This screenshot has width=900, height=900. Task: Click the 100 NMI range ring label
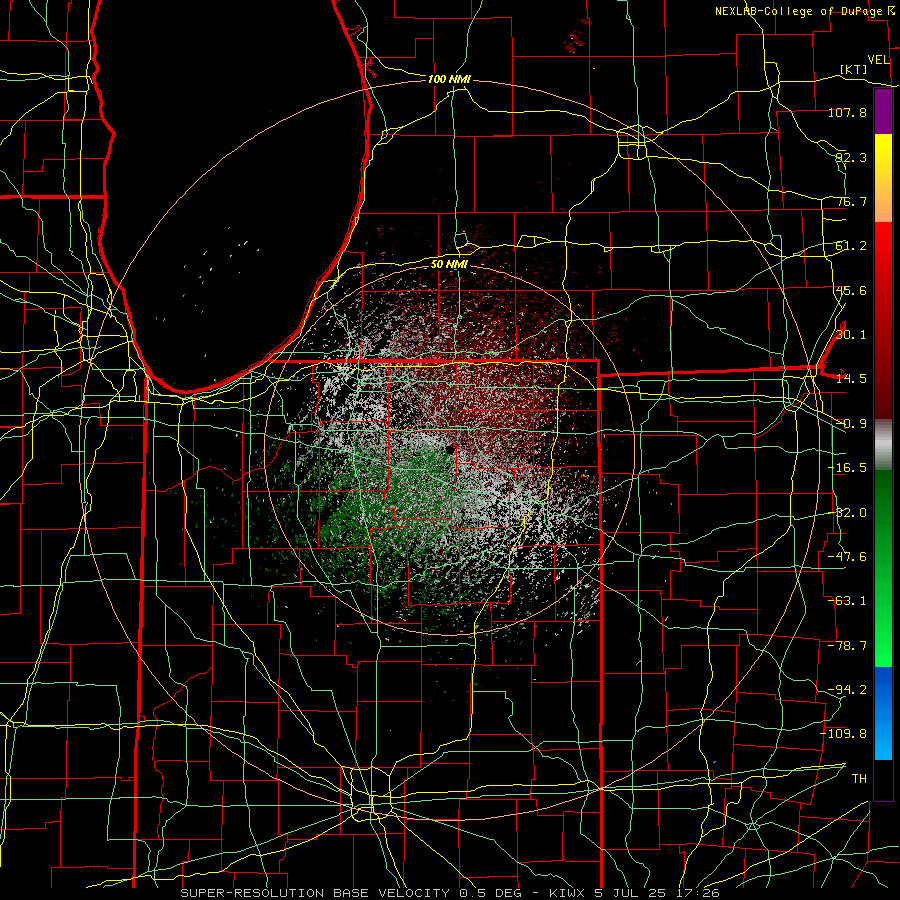click(x=449, y=79)
